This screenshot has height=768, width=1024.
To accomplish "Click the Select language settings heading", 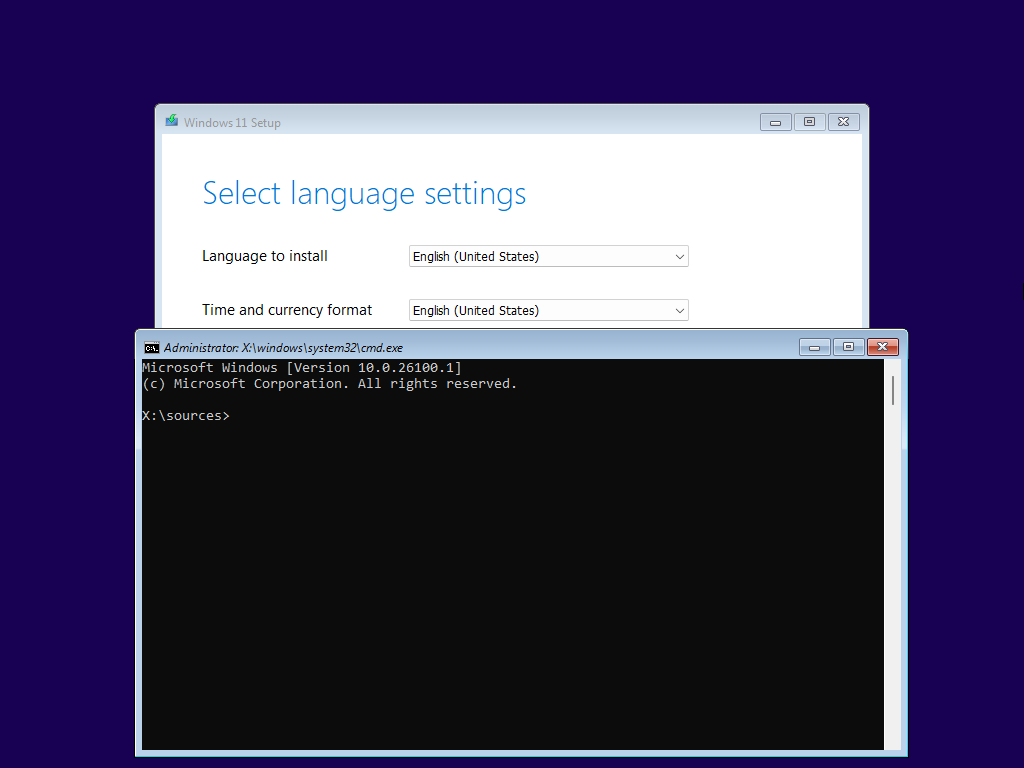I will 364,194.
